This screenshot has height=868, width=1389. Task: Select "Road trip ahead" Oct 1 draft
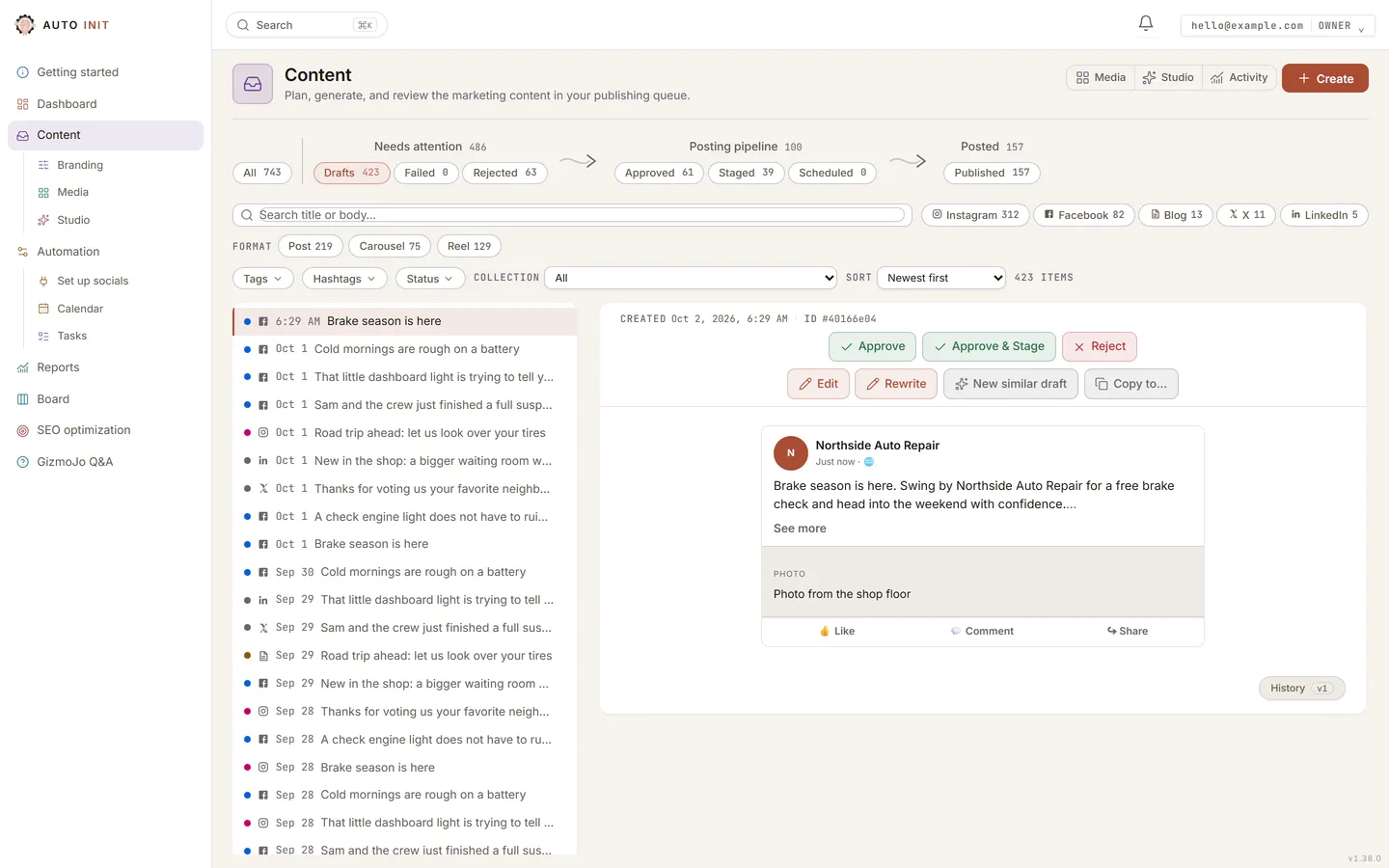(x=405, y=433)
